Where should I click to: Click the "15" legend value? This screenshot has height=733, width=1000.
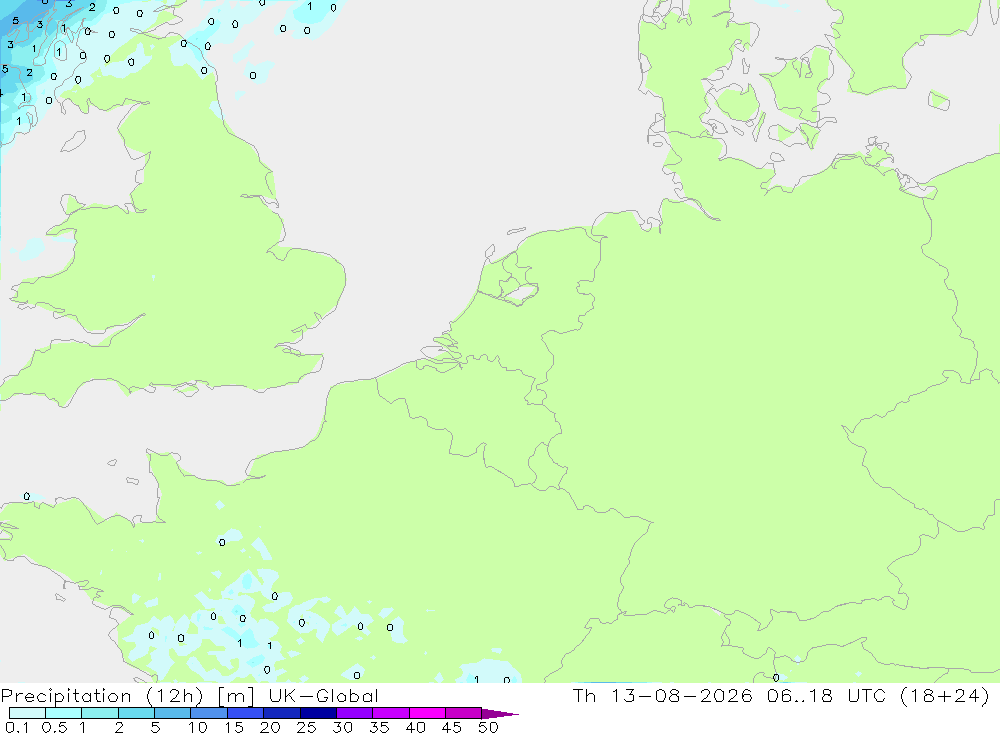point(234,727)
